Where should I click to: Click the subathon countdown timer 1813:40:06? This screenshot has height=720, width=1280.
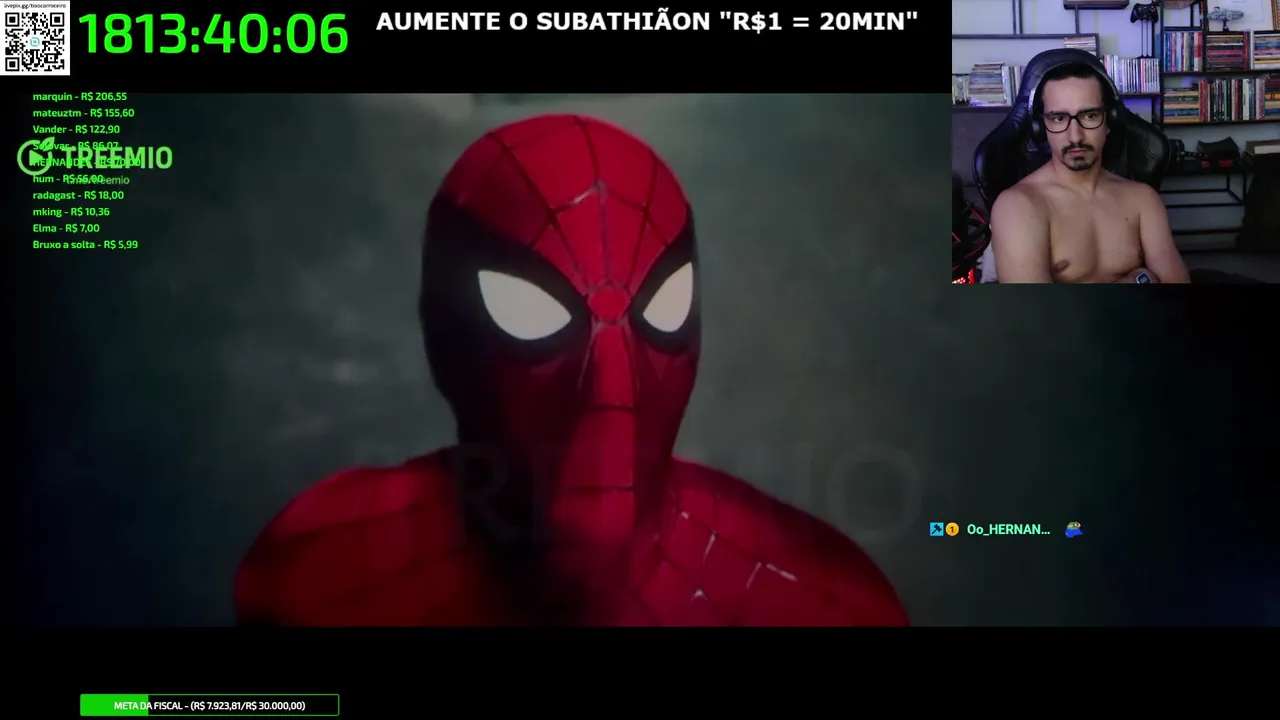pyautogui.click(x=213, y=34)
